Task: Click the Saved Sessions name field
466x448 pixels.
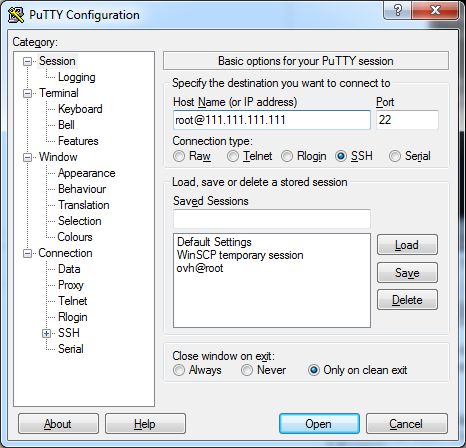Action: pyautogui.click(x=272, y=219)
